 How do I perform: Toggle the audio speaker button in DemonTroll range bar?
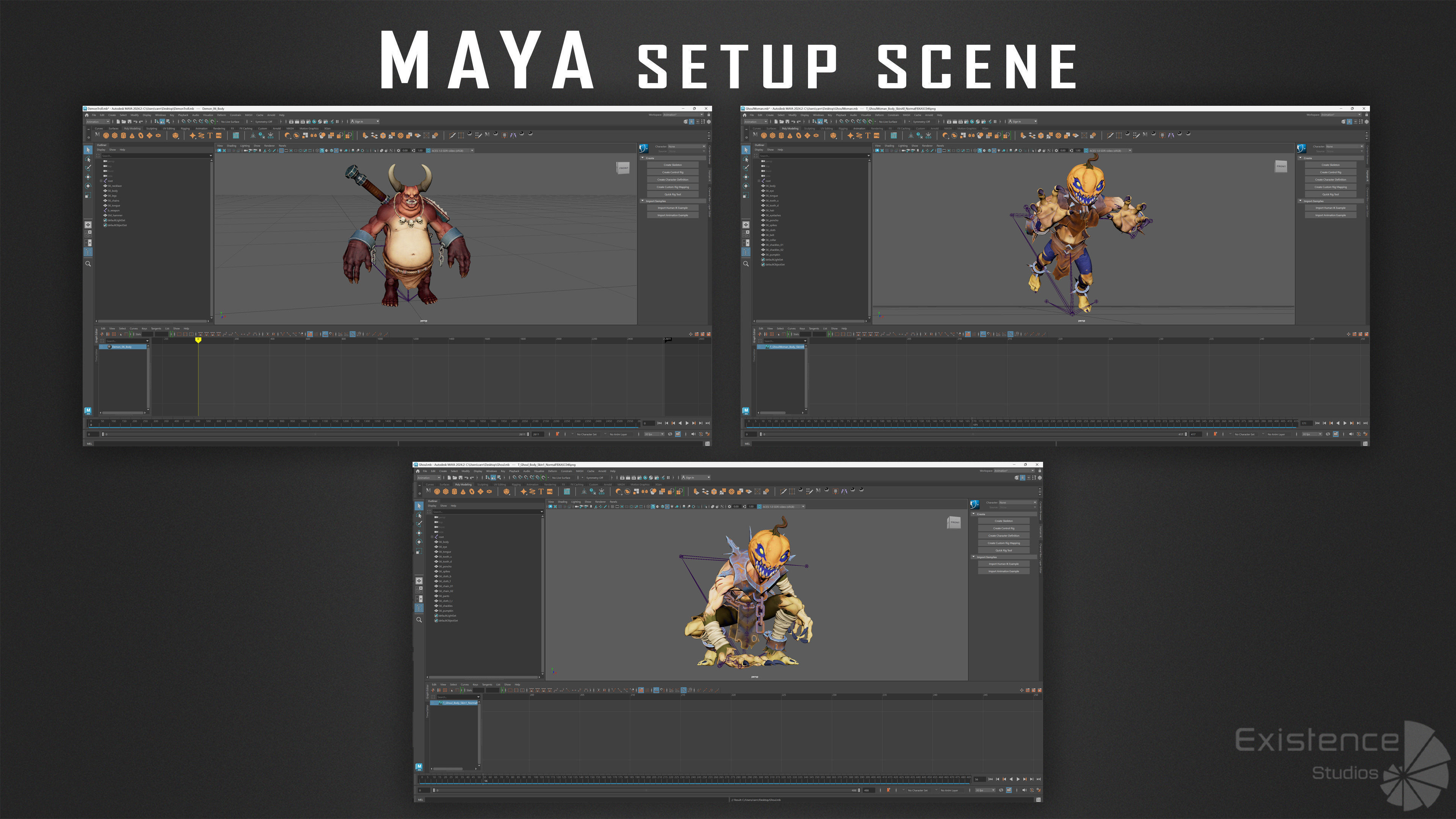point(693,434)
